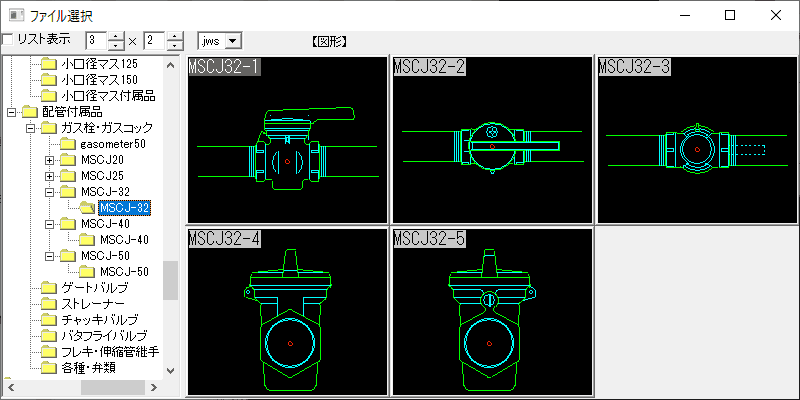Select the バタフライバルブ folder icon
Viewport: 800px width, 400px height.
(x=49, y=336)
